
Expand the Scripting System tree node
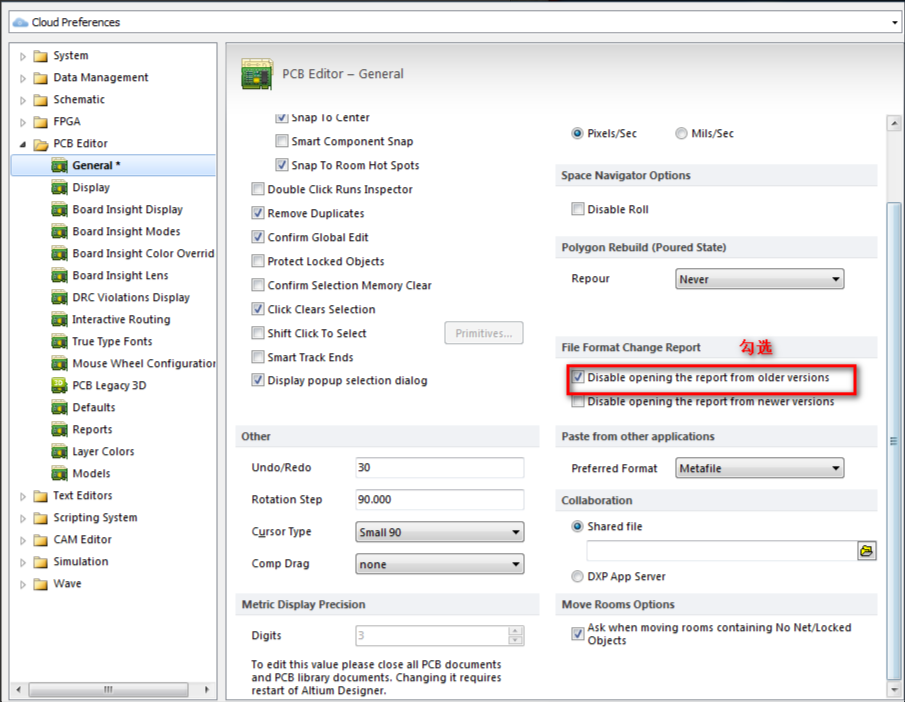coord(23,518)
